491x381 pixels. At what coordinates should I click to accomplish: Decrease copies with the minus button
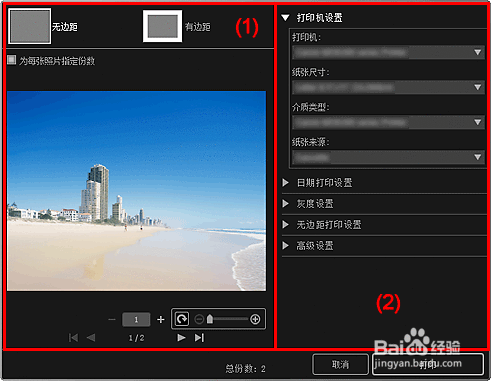pos(112,319)
